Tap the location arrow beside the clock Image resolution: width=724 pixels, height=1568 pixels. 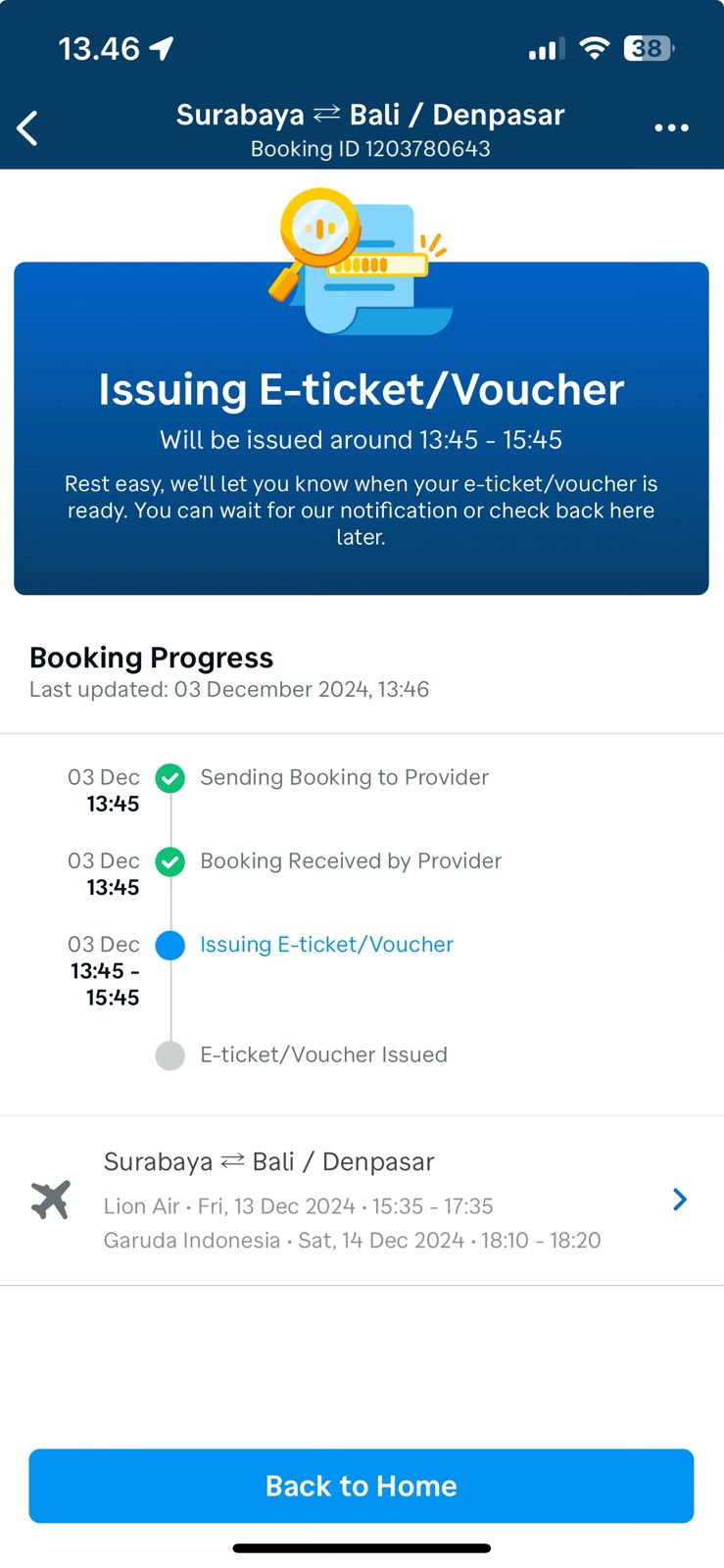click(x=162, y=48)
